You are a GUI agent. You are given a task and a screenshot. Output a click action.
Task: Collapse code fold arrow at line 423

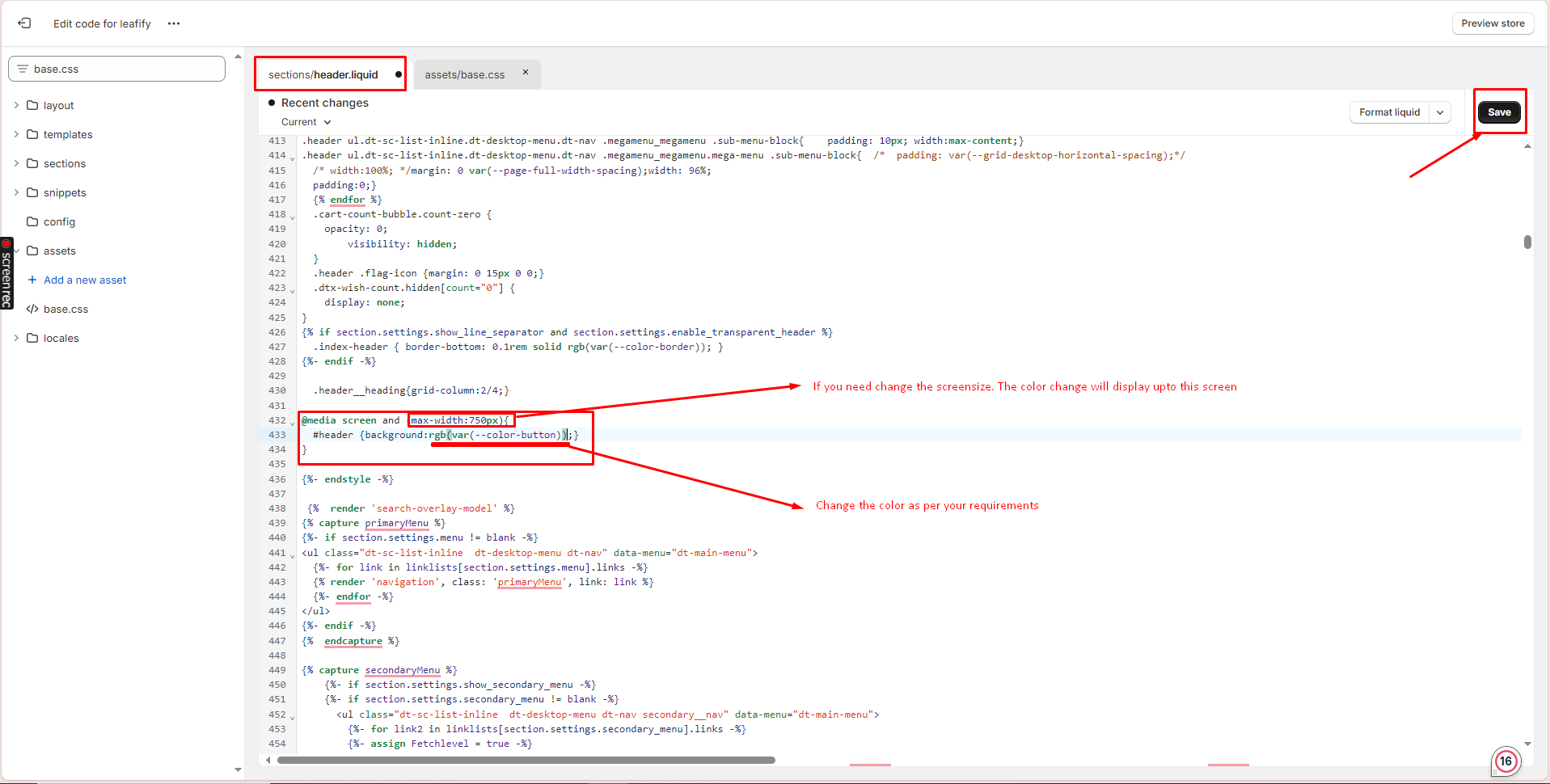point(293,289)
